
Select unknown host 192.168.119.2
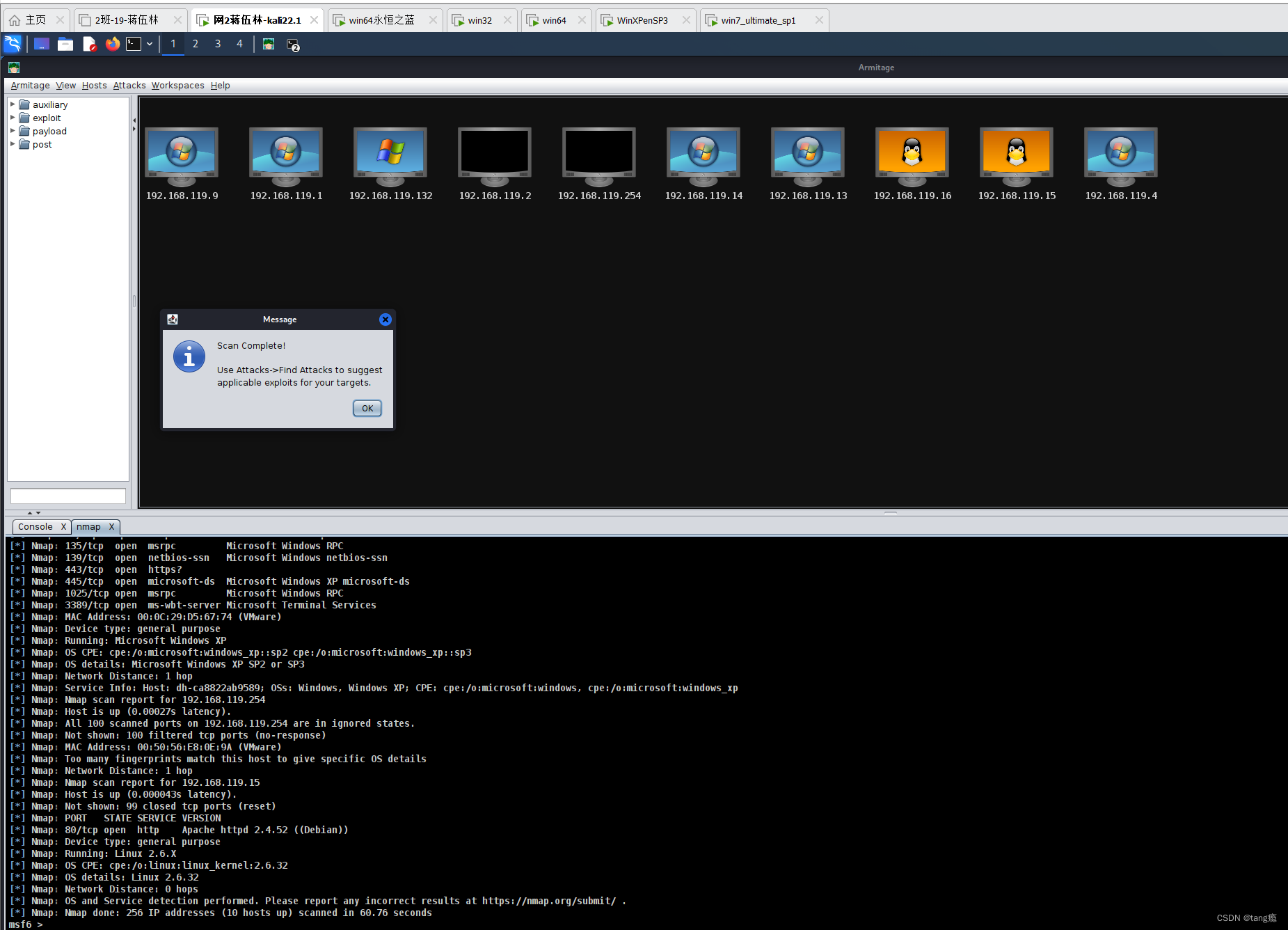[x=495, y=157]
